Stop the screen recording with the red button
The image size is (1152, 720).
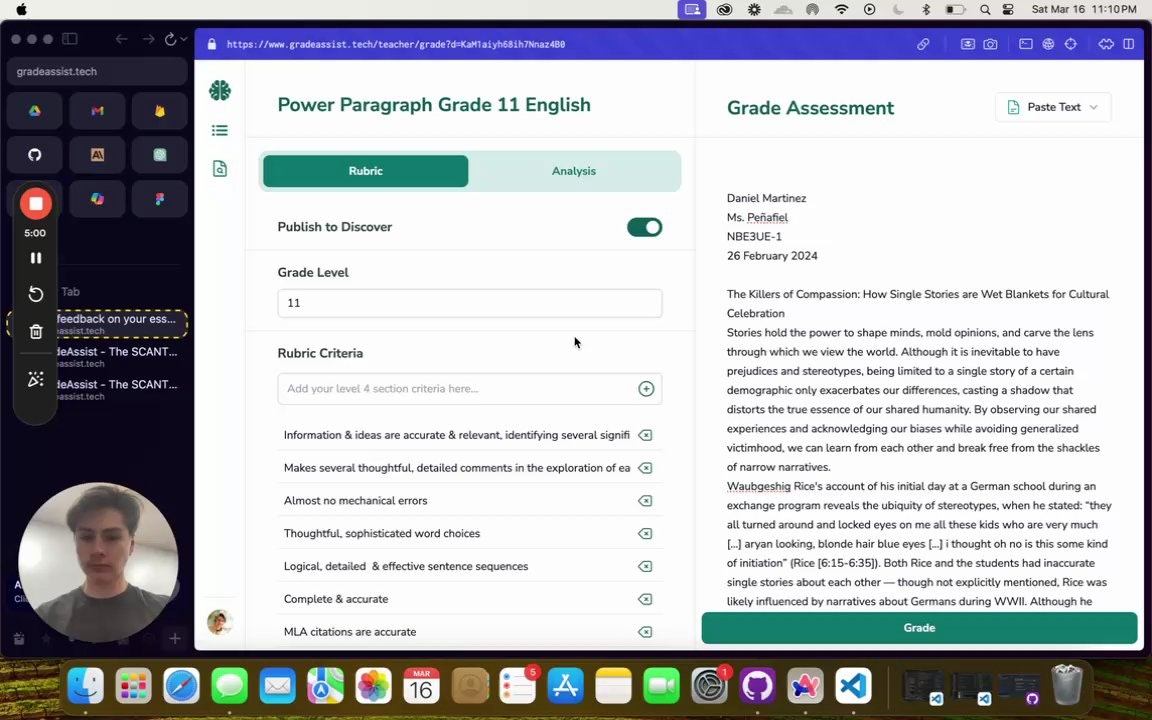point(35,203)
